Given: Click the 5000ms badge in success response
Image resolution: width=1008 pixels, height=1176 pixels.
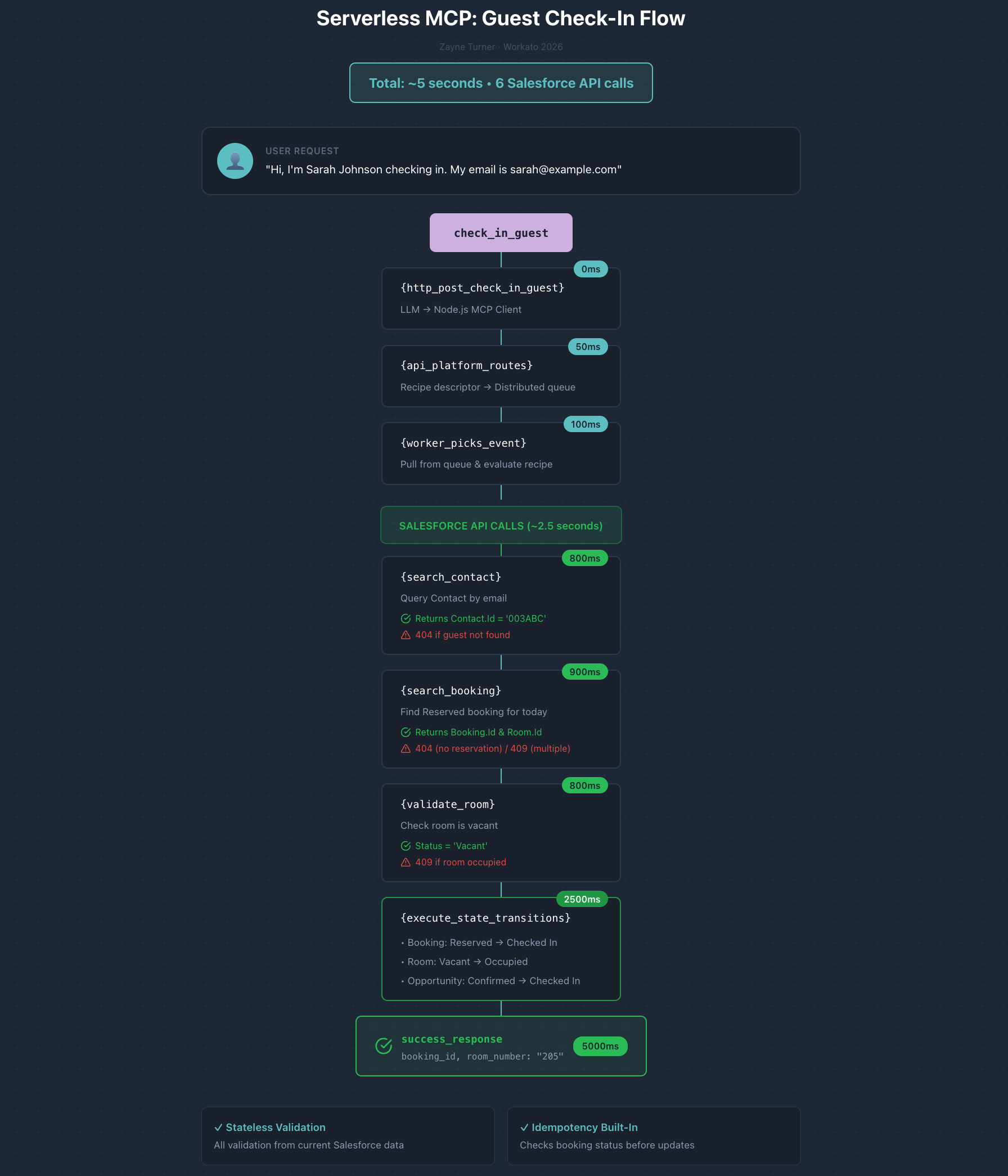Looking at the screenshot, I should point(600,1046).
